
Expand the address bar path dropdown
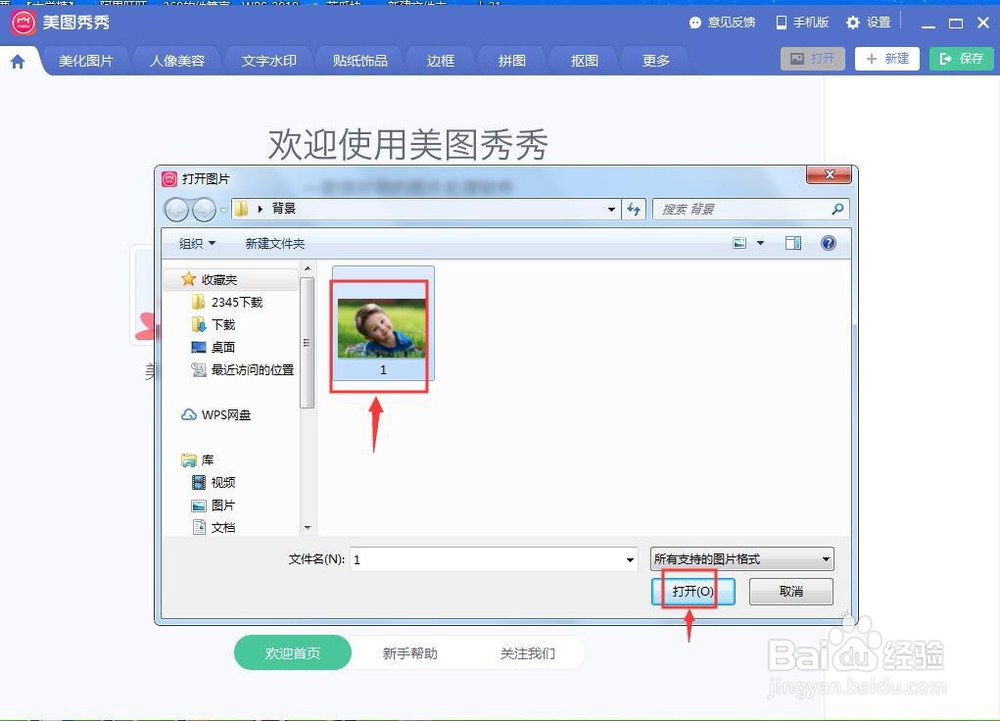(x=611, y=209)
